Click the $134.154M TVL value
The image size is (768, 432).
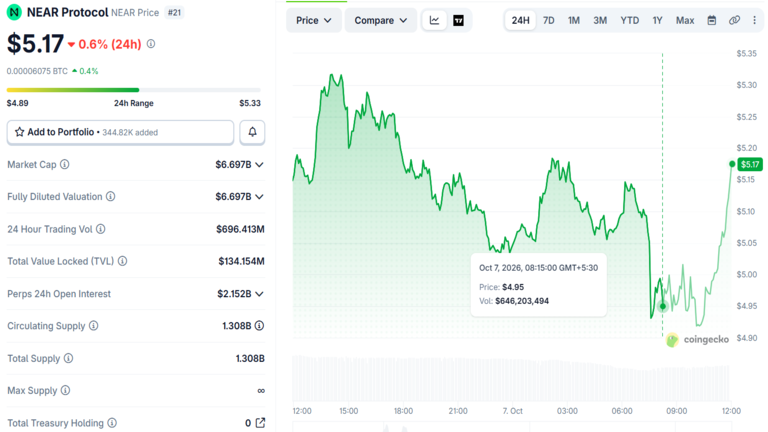pos(241,261)
